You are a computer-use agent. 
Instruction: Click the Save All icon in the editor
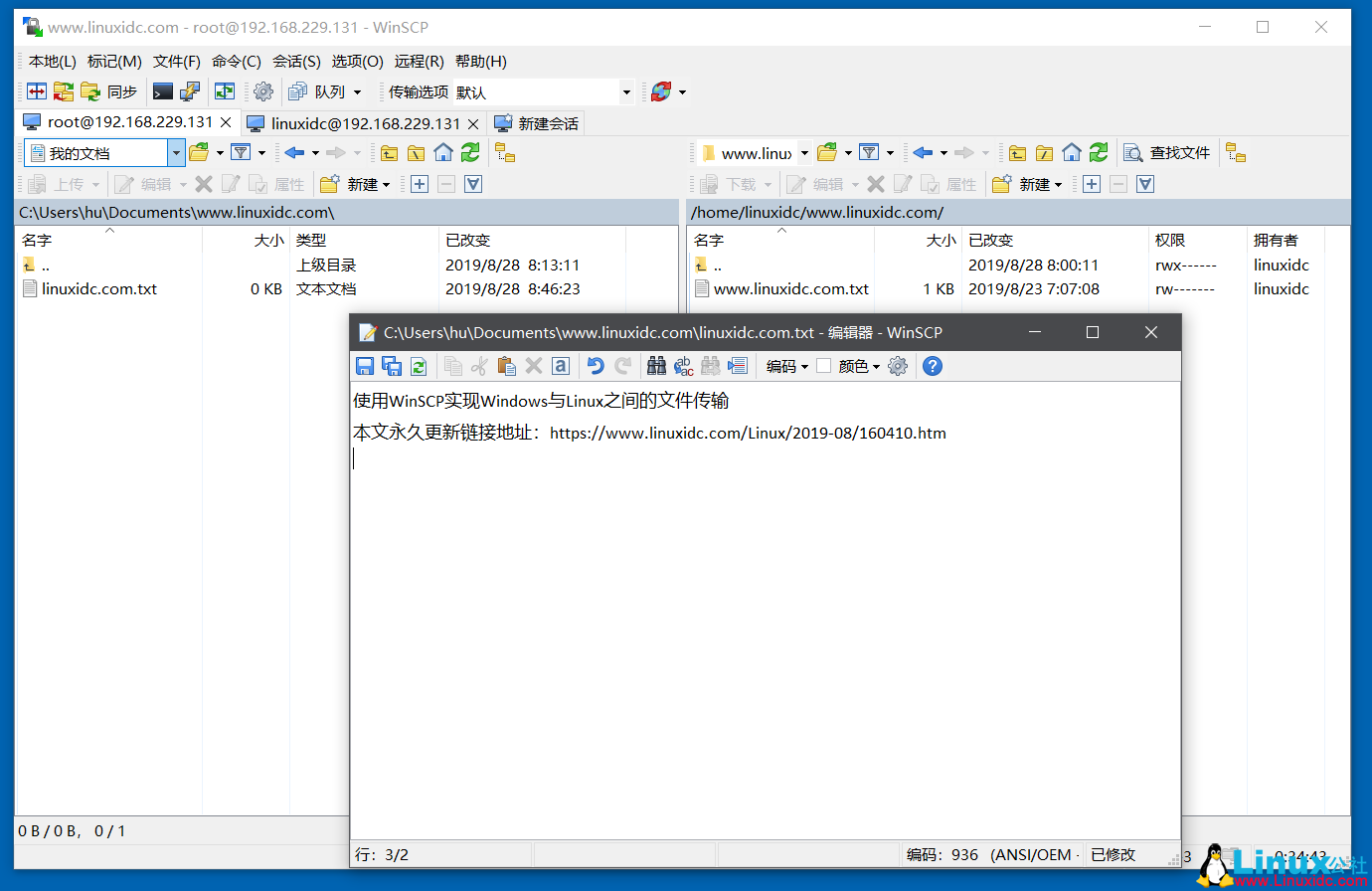tap(392, 366)
